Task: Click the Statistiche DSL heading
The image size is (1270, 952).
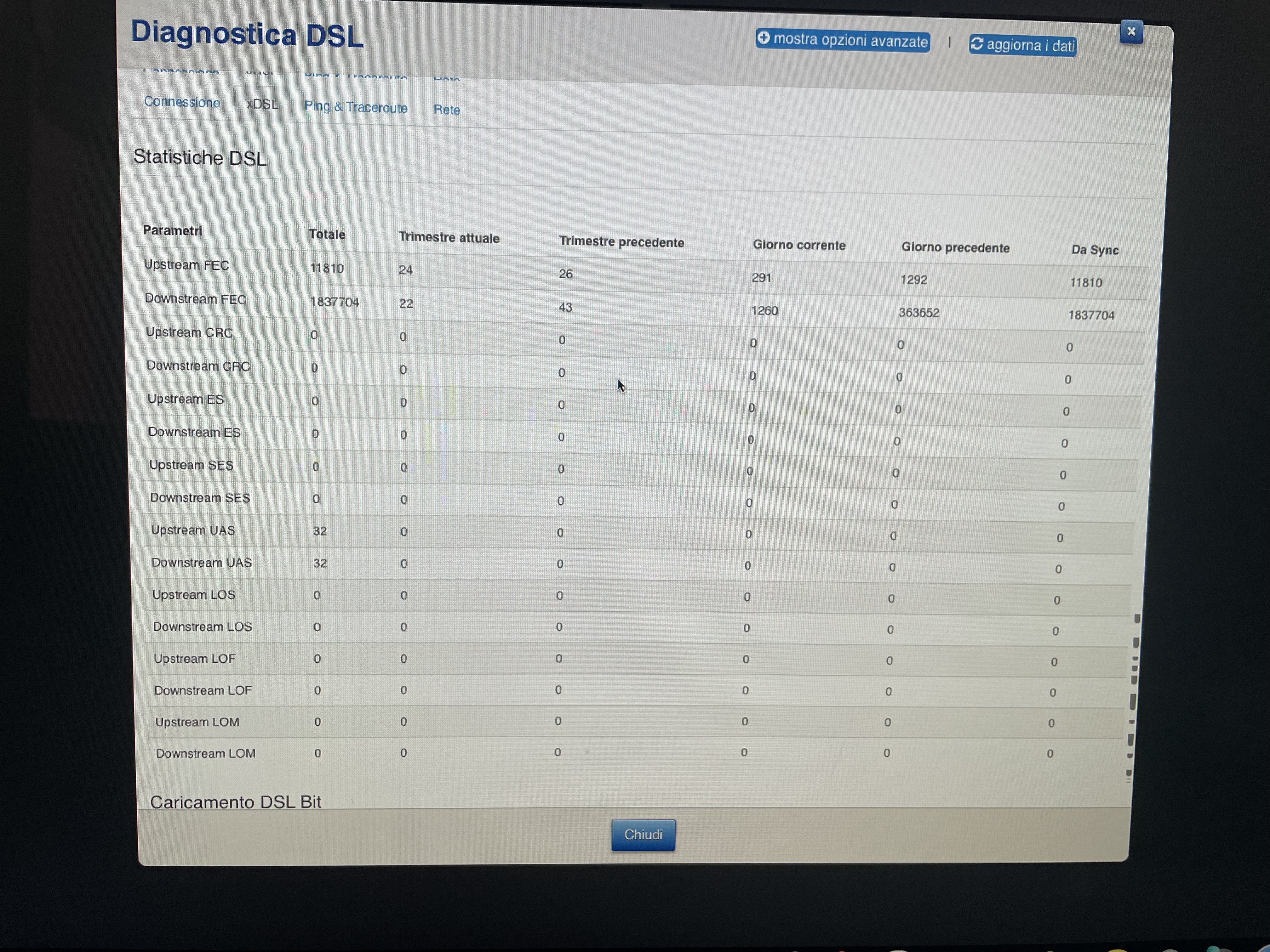Action: tap(200, 157)
